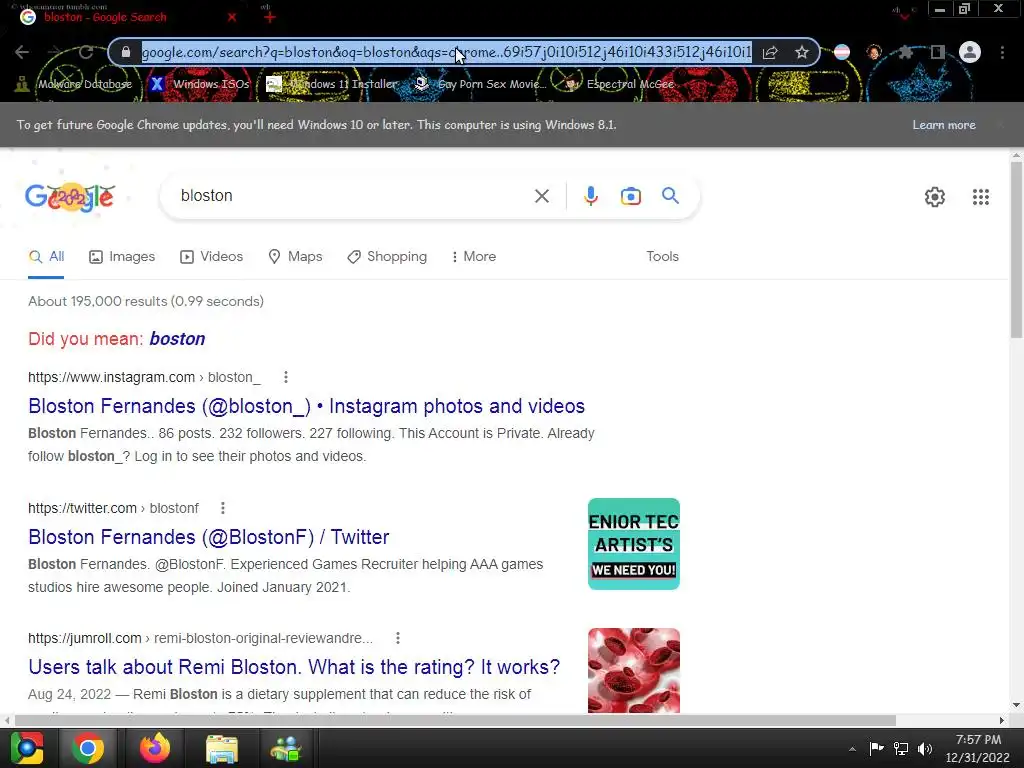Switch to the Maps tab

pyautogui.click(x=295, y=257)
